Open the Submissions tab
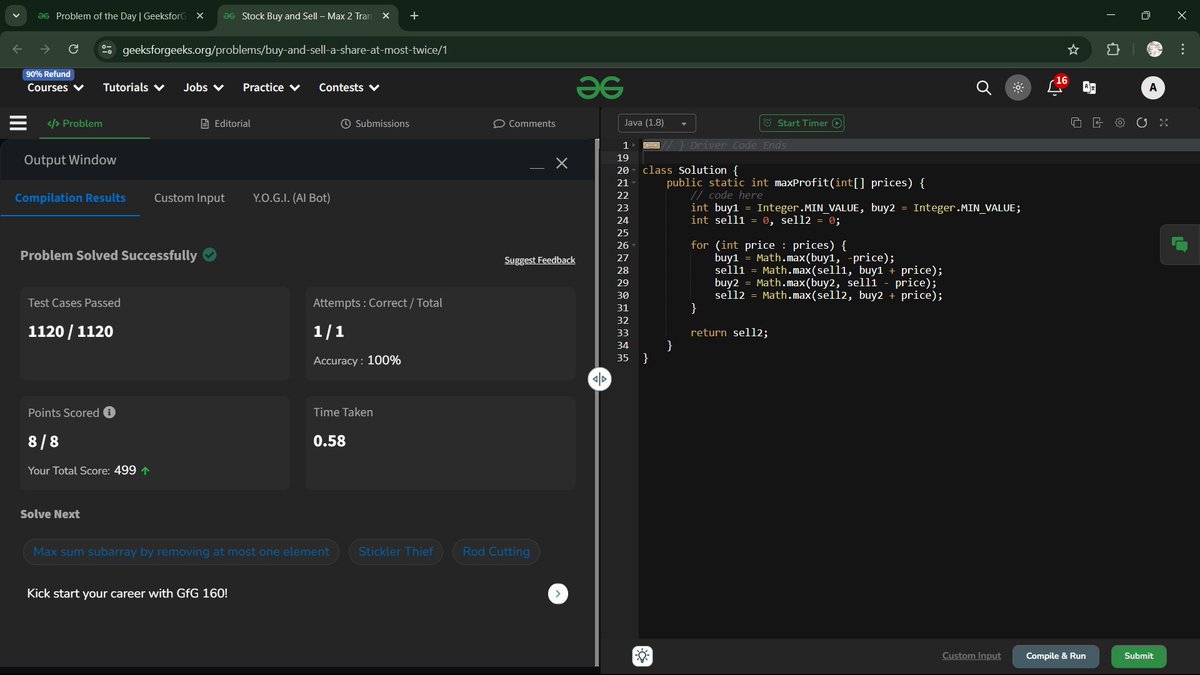The height and width of the screenshot is (675, 1200). click(x=374, y=124)
